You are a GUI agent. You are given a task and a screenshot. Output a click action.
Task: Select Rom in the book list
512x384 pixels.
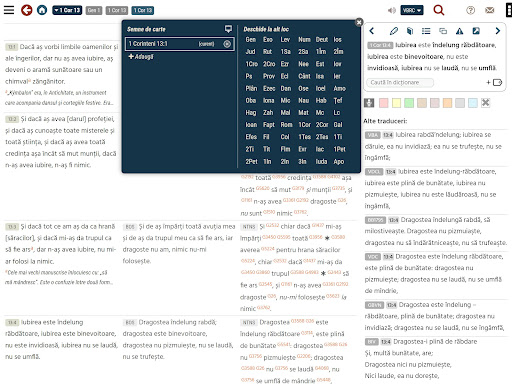[286, 125]
